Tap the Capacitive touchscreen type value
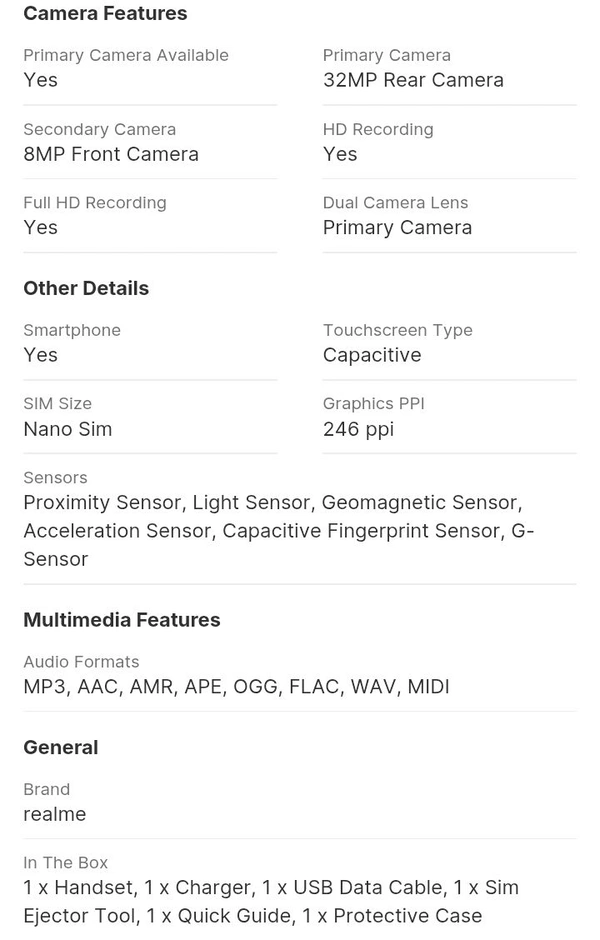Viewport: 600px width, 940px height. pos(372,355)
